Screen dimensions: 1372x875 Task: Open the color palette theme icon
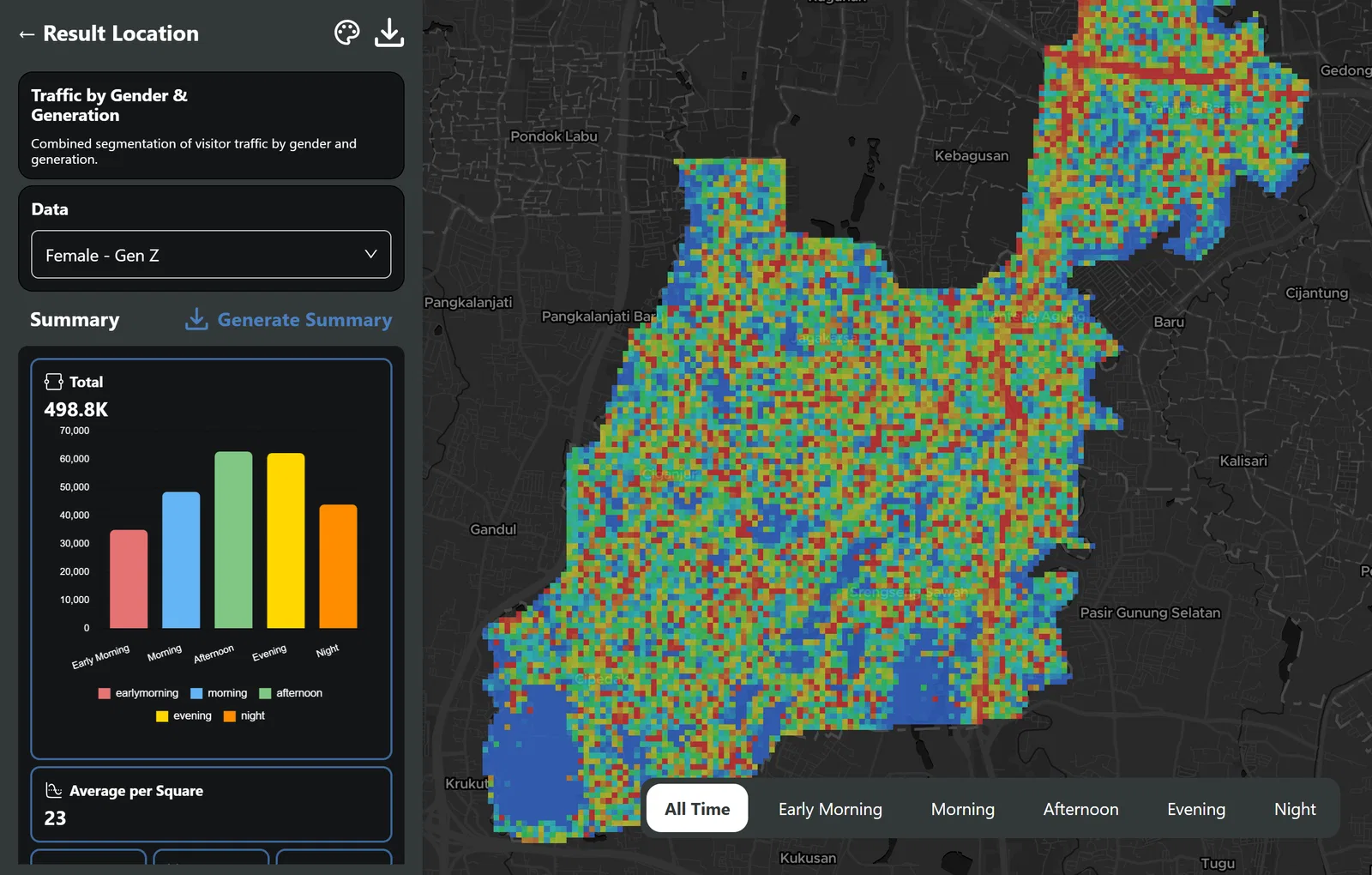tap(346, 33)
